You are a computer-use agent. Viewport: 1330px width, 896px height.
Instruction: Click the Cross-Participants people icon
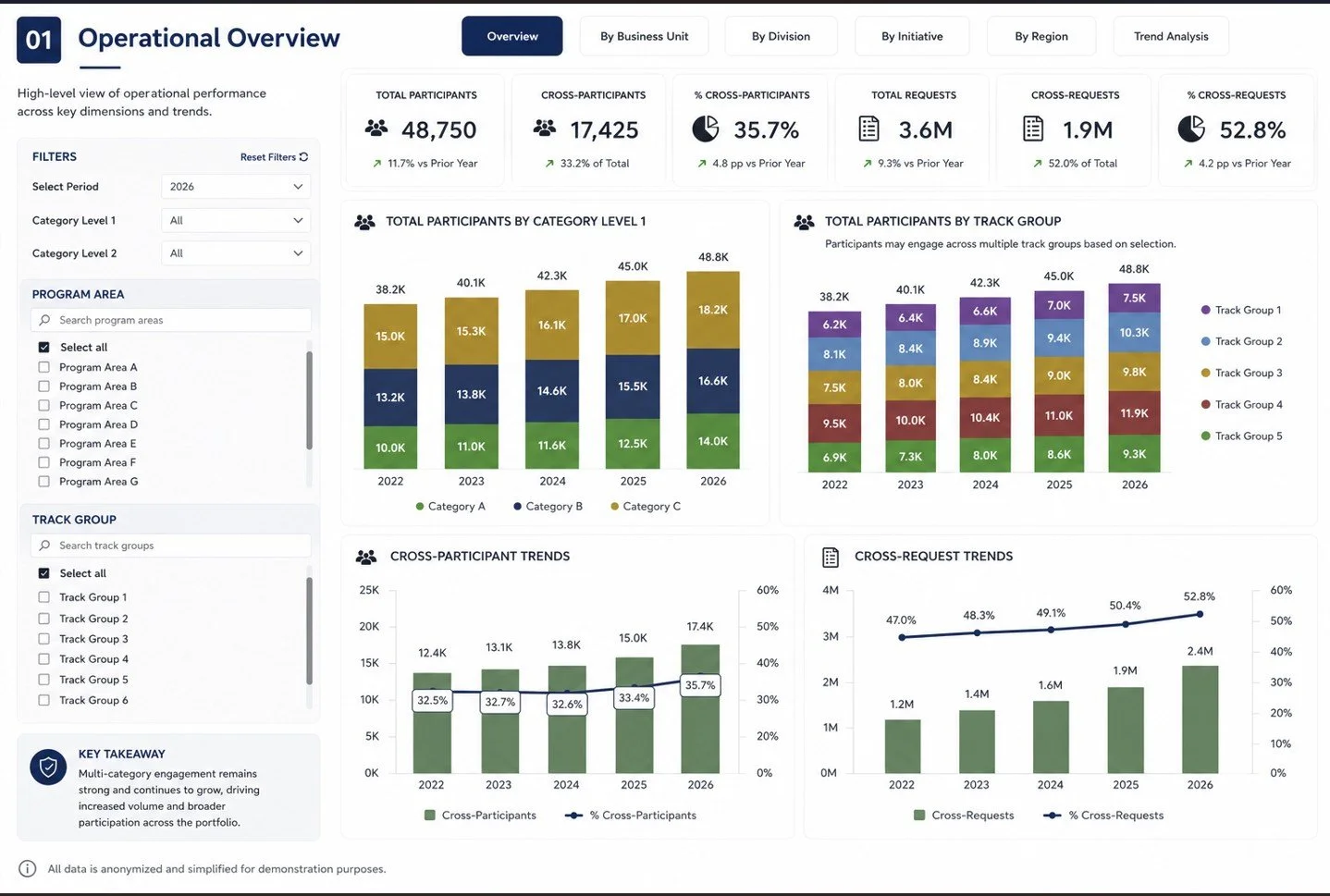coord(545,129)
